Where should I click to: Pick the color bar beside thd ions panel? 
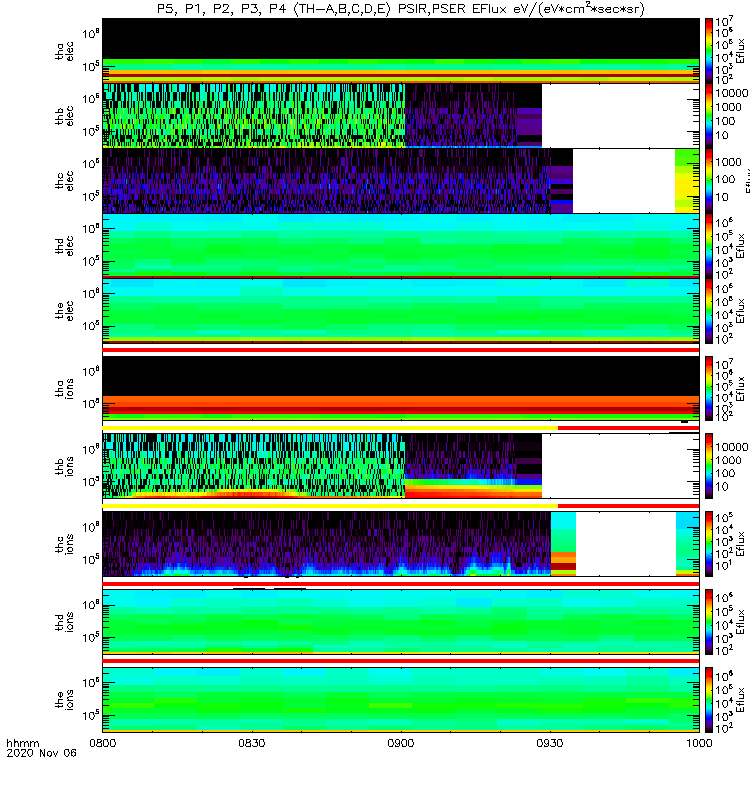pos(709,622)
